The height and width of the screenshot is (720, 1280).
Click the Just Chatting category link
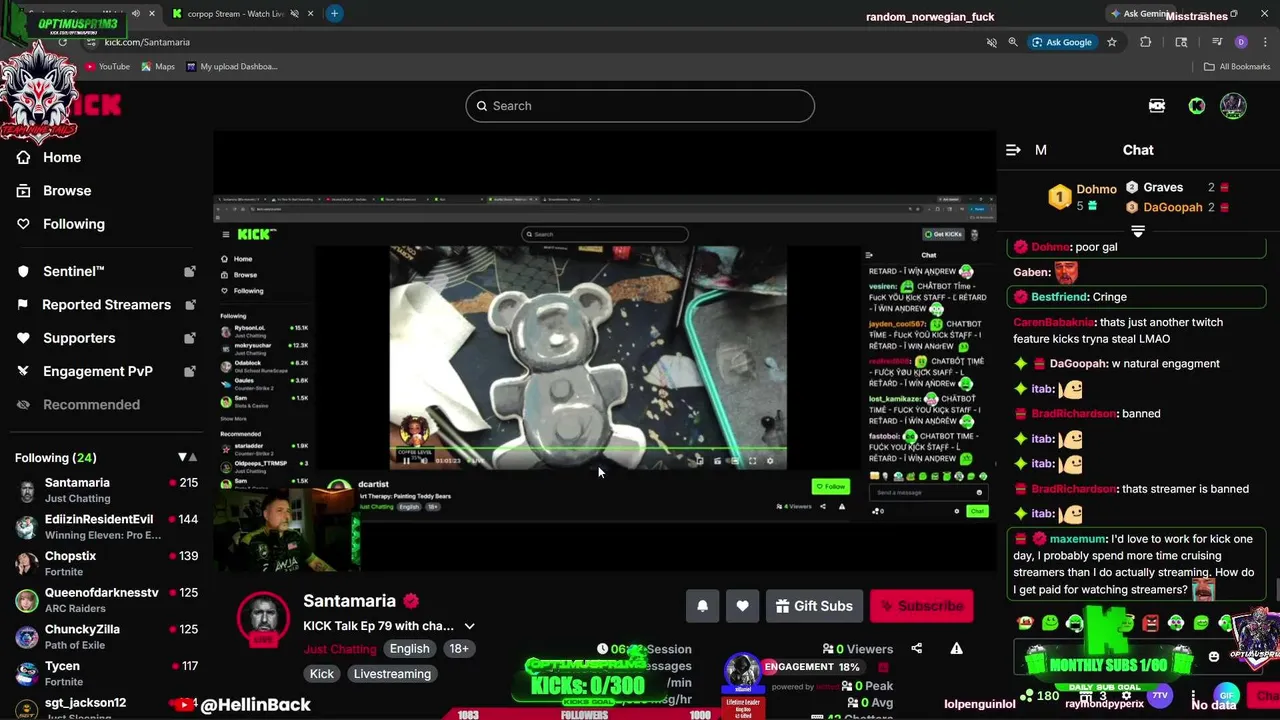(x=340, y=649)
